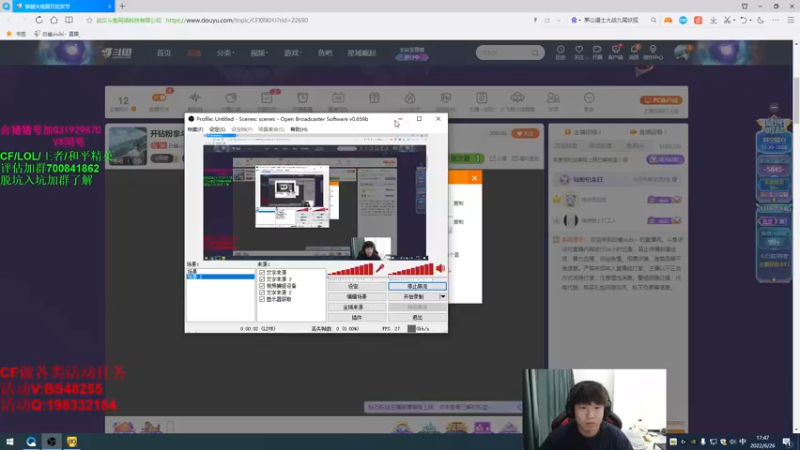Click the OBS 开始录制 button

coord(414,296)
